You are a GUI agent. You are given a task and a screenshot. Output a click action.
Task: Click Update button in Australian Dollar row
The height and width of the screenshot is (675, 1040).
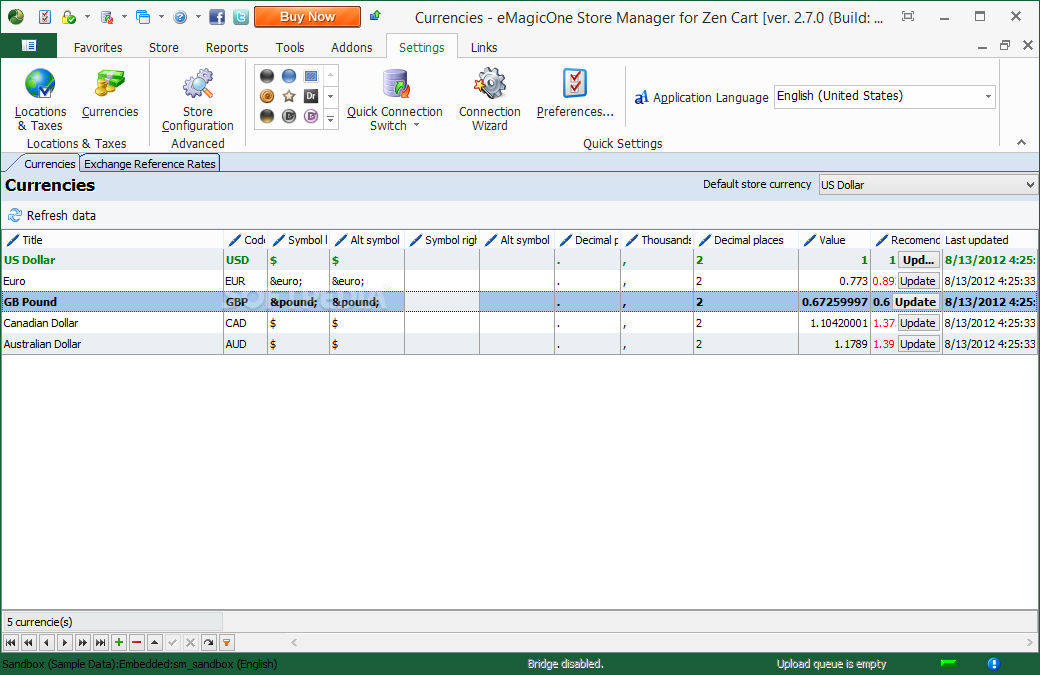click(x=918, y=344)
